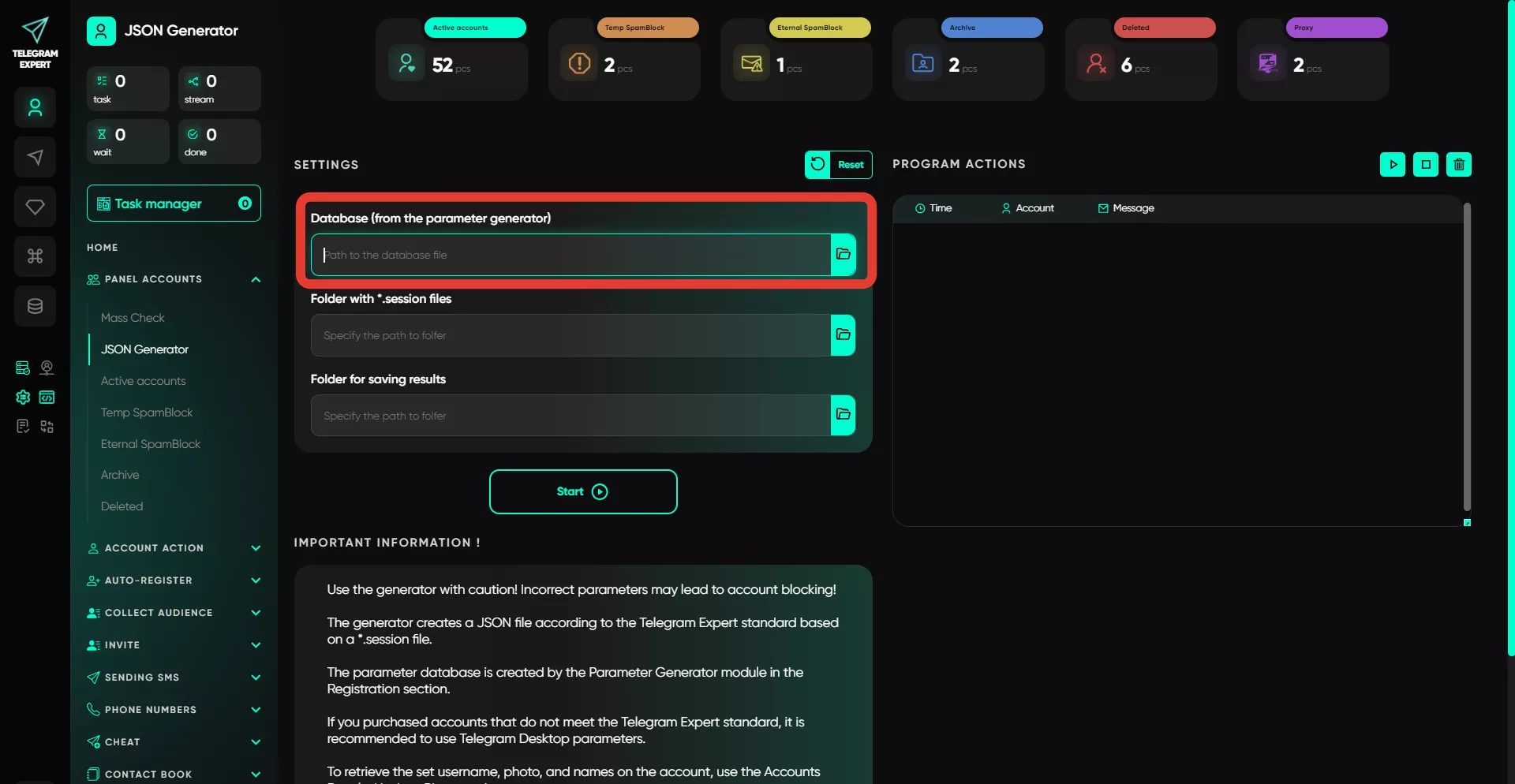
Task: Clear the program actions log with the trash icon
Action: point(1459,165)
